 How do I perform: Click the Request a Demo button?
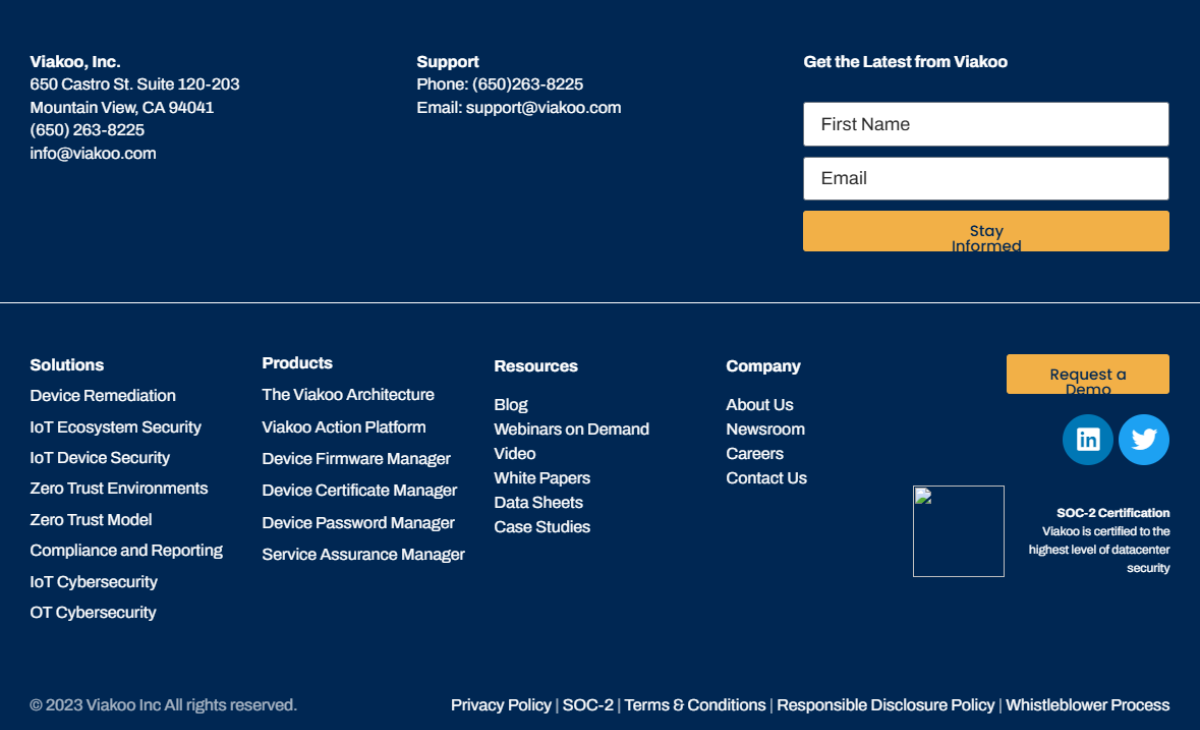pyautogui.click(x=1088, y=374)
